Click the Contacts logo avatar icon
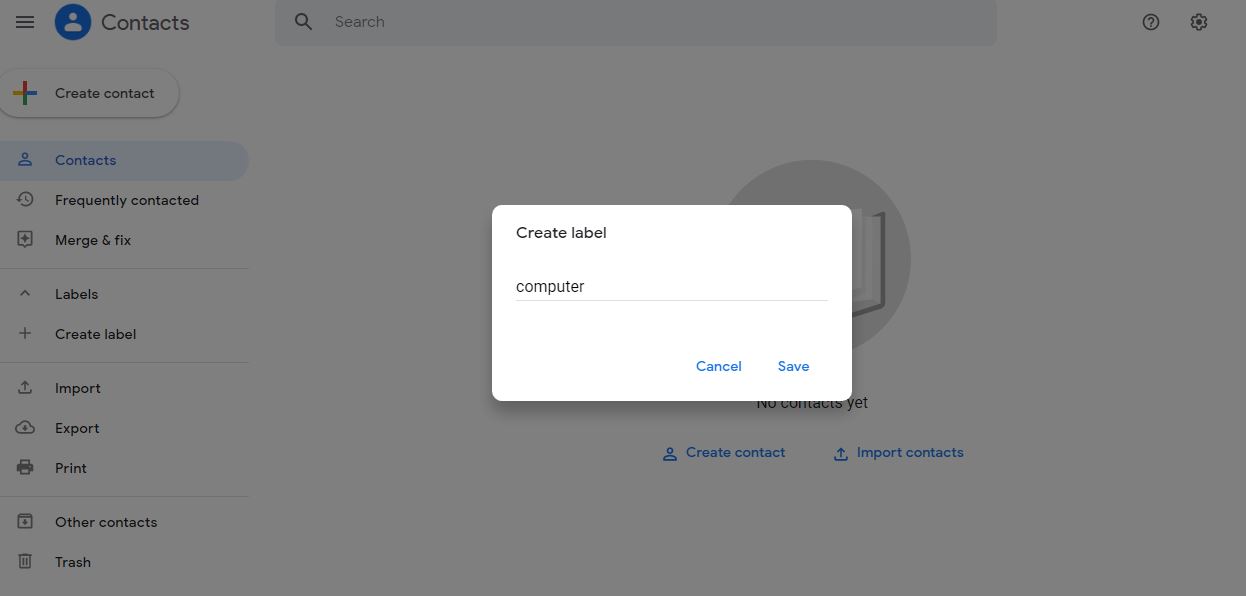The image size is (1246, 596). pyautogui.click(x=73, y=22)
